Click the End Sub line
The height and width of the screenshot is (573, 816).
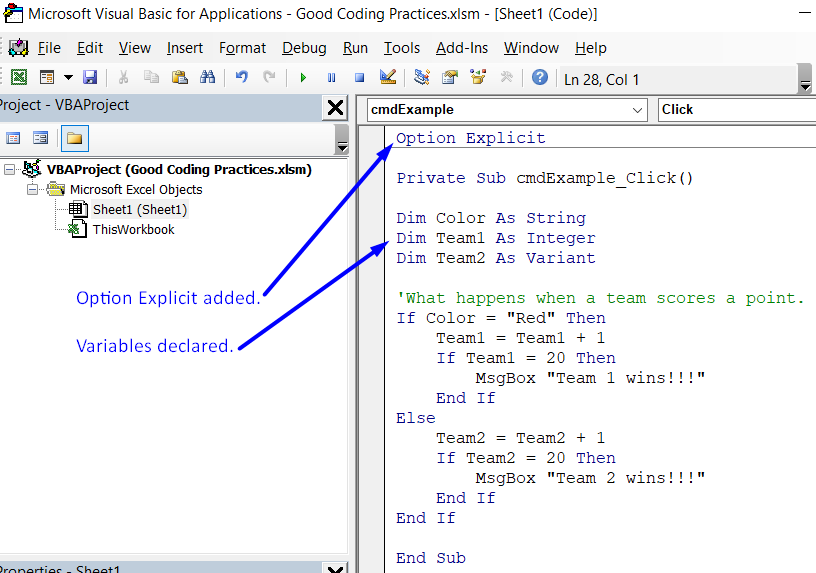[430, 558]
